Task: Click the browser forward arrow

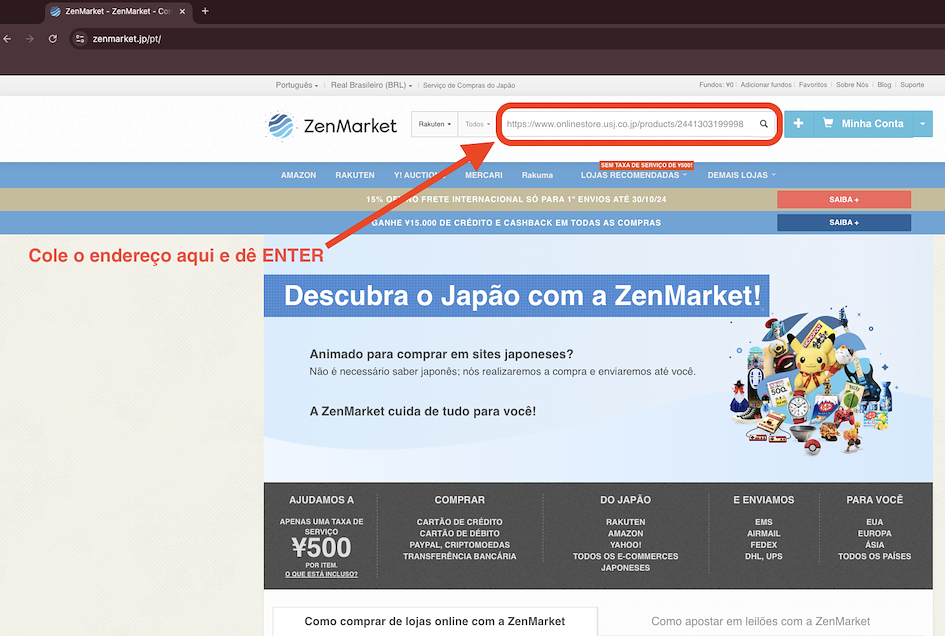Action: [x=30, y=39]
